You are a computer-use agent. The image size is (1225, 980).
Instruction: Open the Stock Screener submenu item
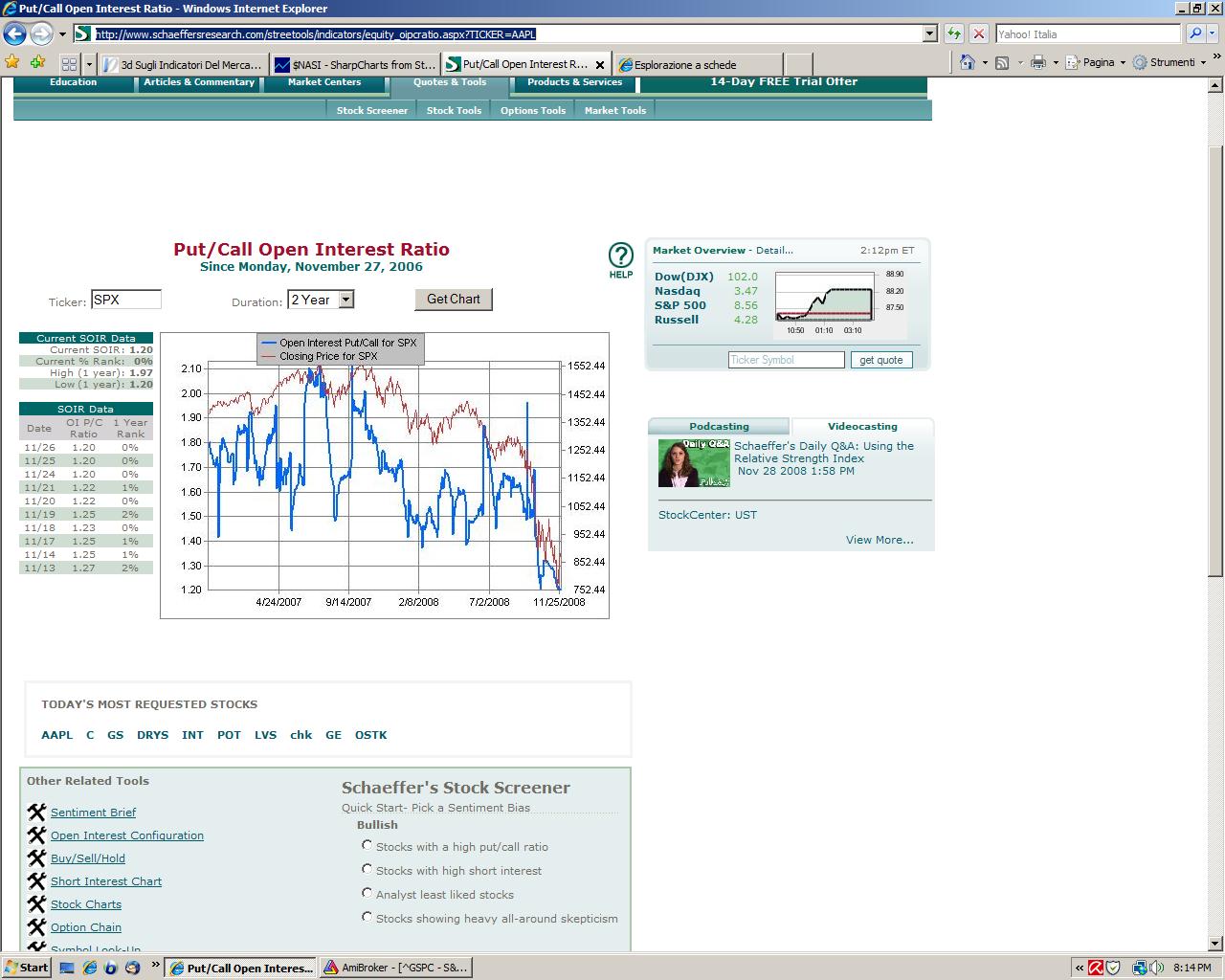click(x=372, y=110)
